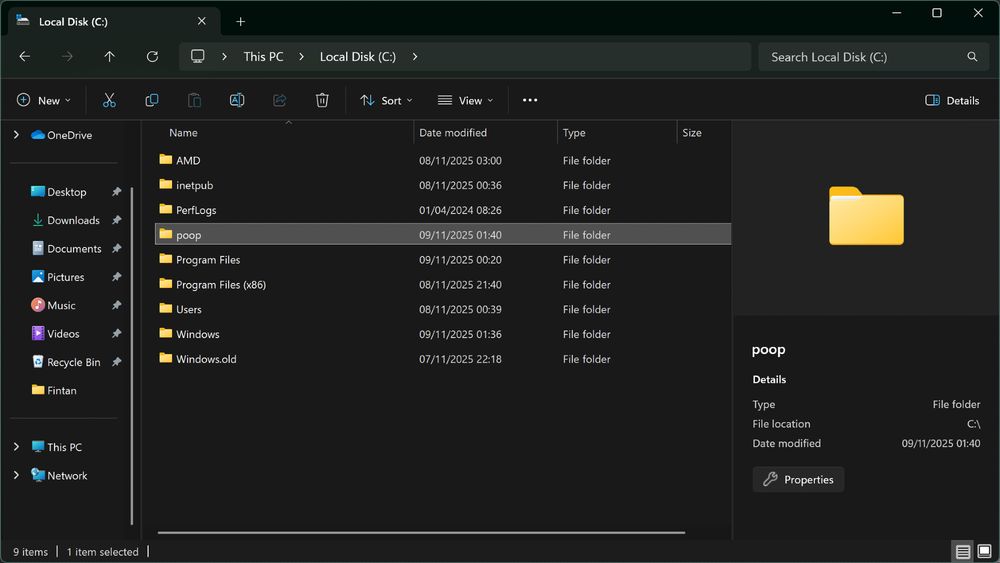The image size is (1000, 563).
Task: Select the Windows.old folder
Action: click(443, 360)
